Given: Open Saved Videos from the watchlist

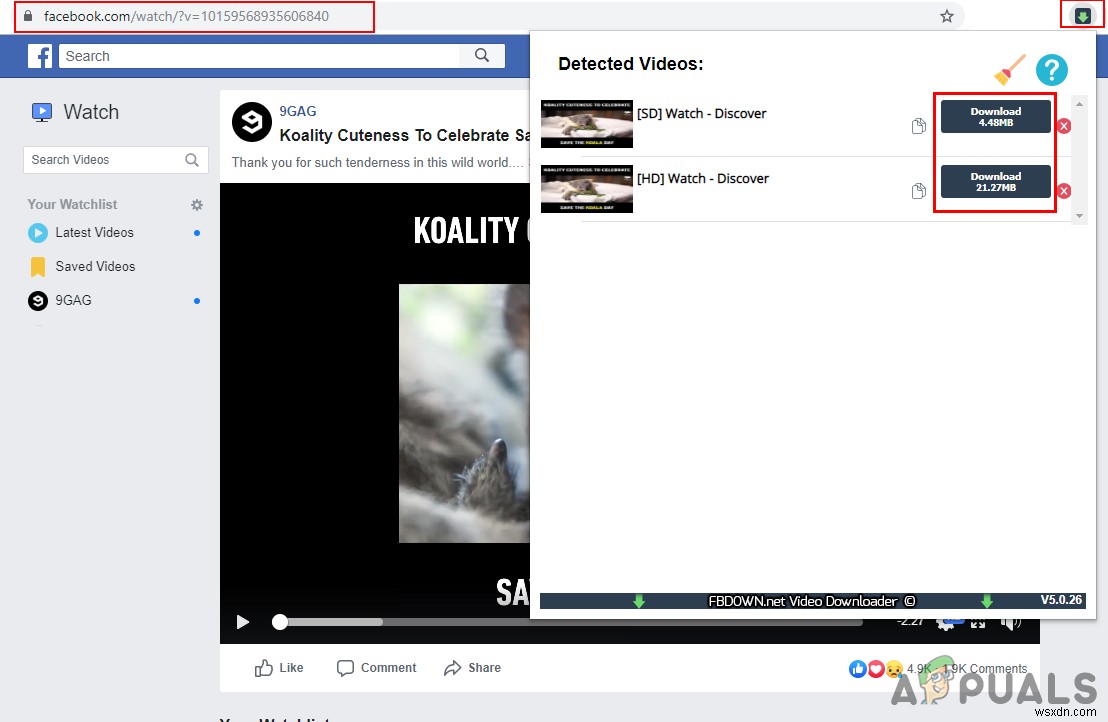Looking at the screenshot, I should [x=94, y=266].
